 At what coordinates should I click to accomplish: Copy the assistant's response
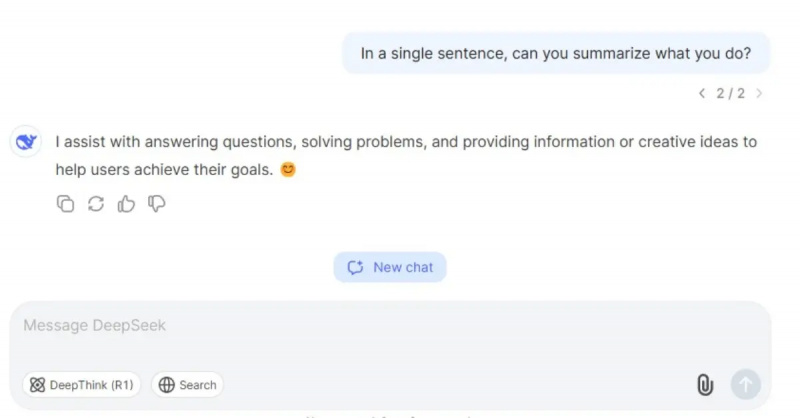65,204
